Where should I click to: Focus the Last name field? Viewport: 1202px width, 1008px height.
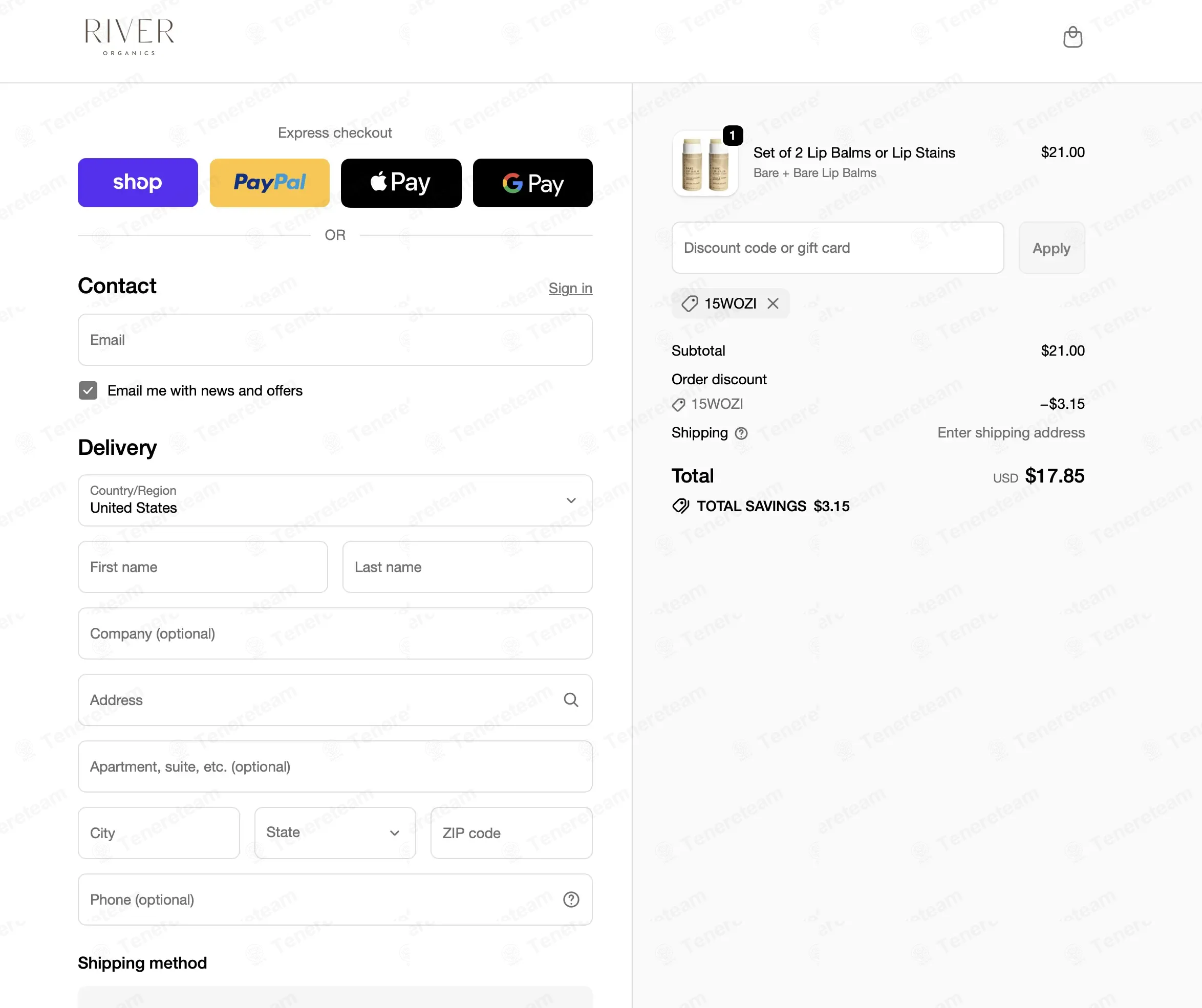pos(467,567)
